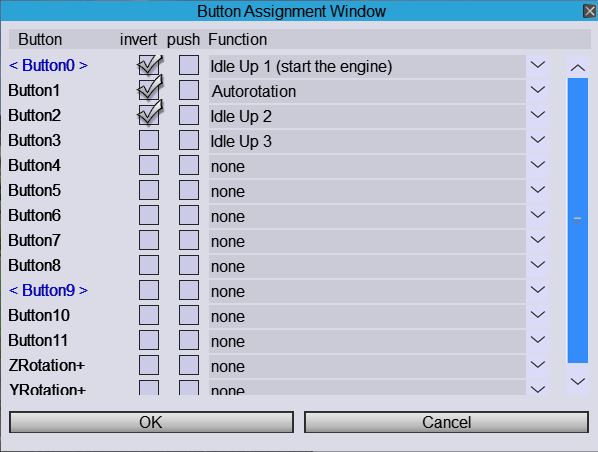Close the Button Assignment Window
The image size is (598, 452).
[590, 11]
